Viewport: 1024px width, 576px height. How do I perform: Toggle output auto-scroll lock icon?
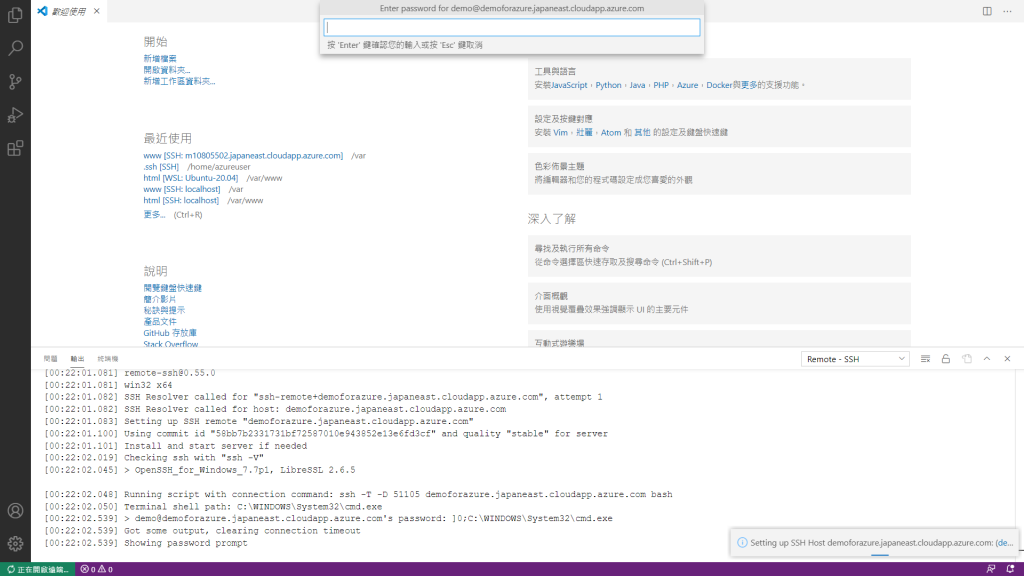[x=946, y=359]
